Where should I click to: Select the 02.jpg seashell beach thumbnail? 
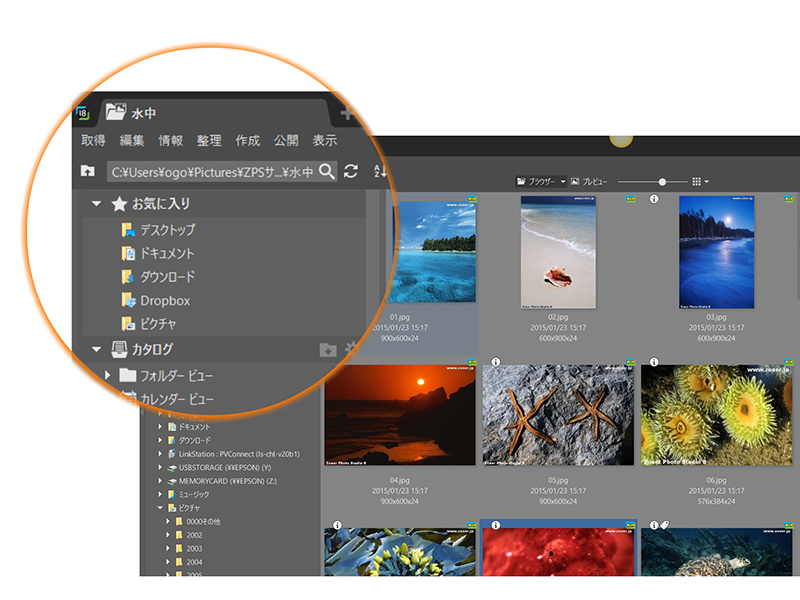(x=558, y=252)
